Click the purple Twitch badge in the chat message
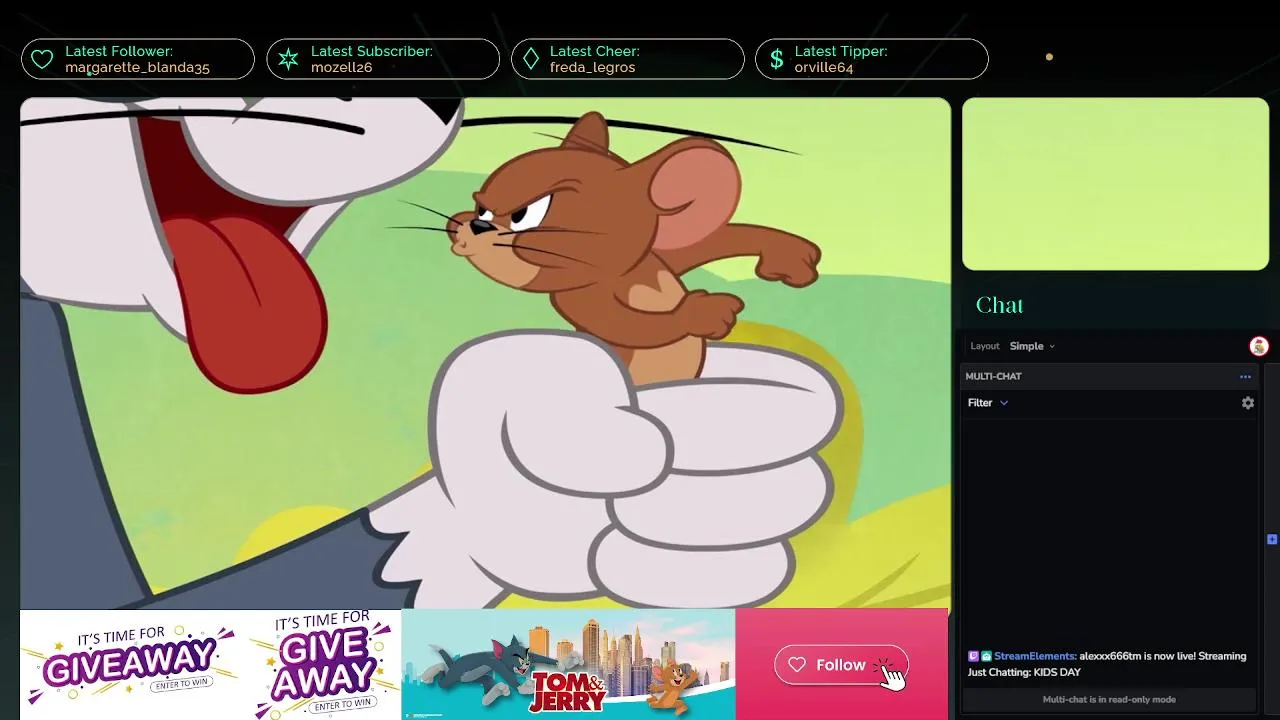The image size is (1280, 720). (973, 656)
